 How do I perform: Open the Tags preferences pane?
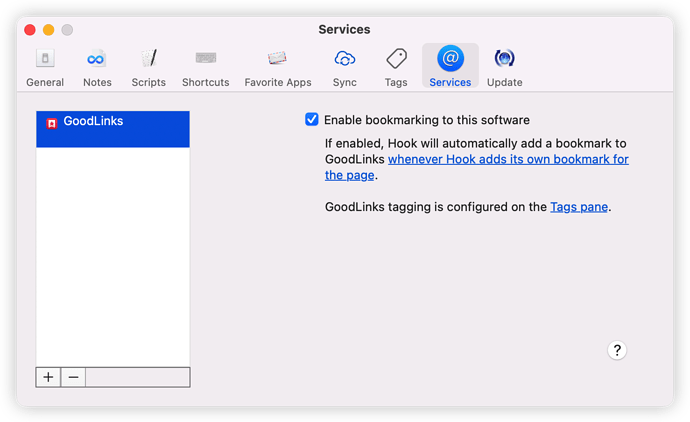click(x=396, y=67)
